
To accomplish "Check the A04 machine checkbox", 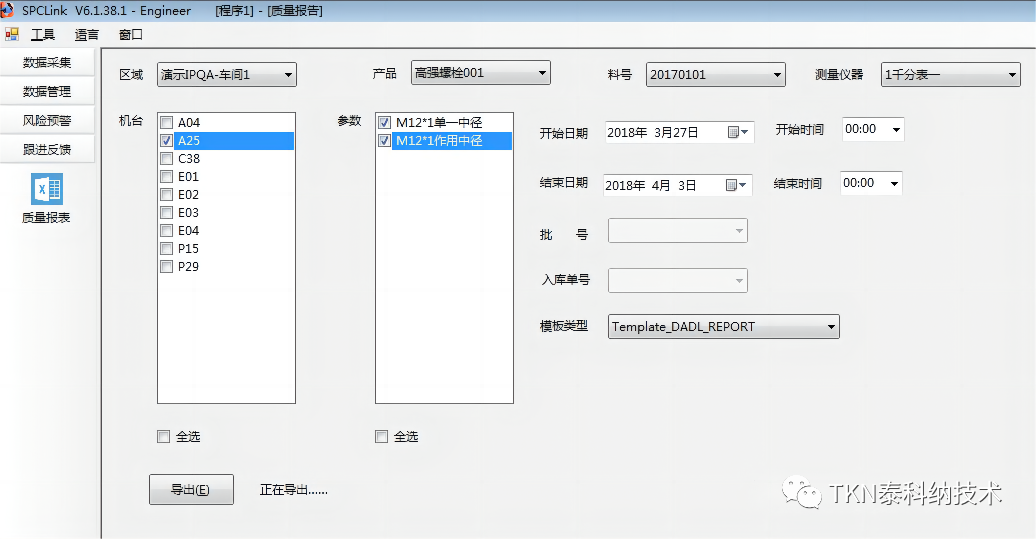I will click(x=167, y=123).
